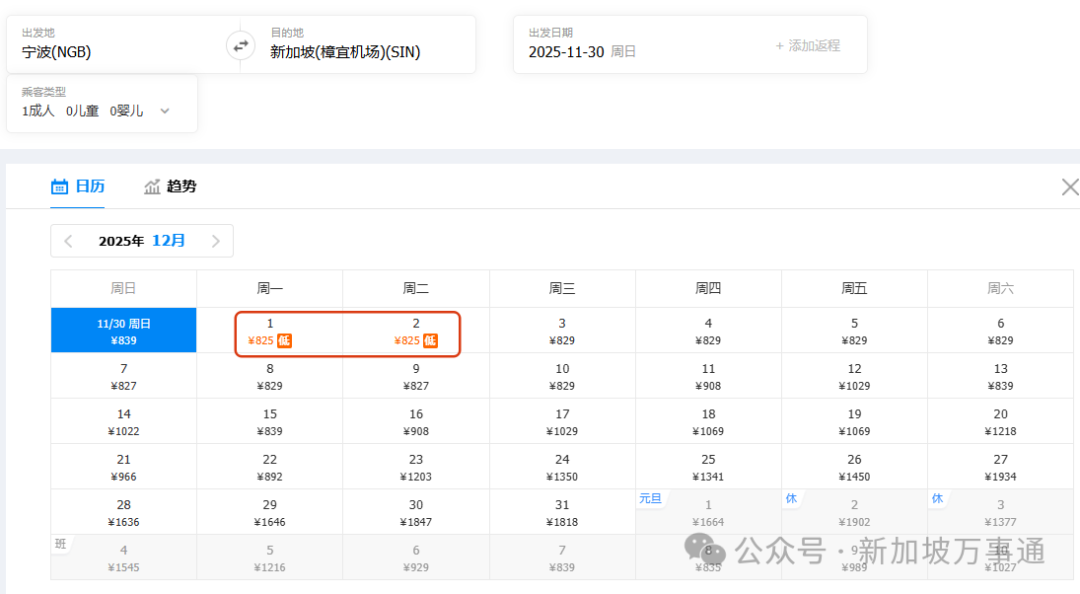Select December 12 priced ¥1029

854,376
